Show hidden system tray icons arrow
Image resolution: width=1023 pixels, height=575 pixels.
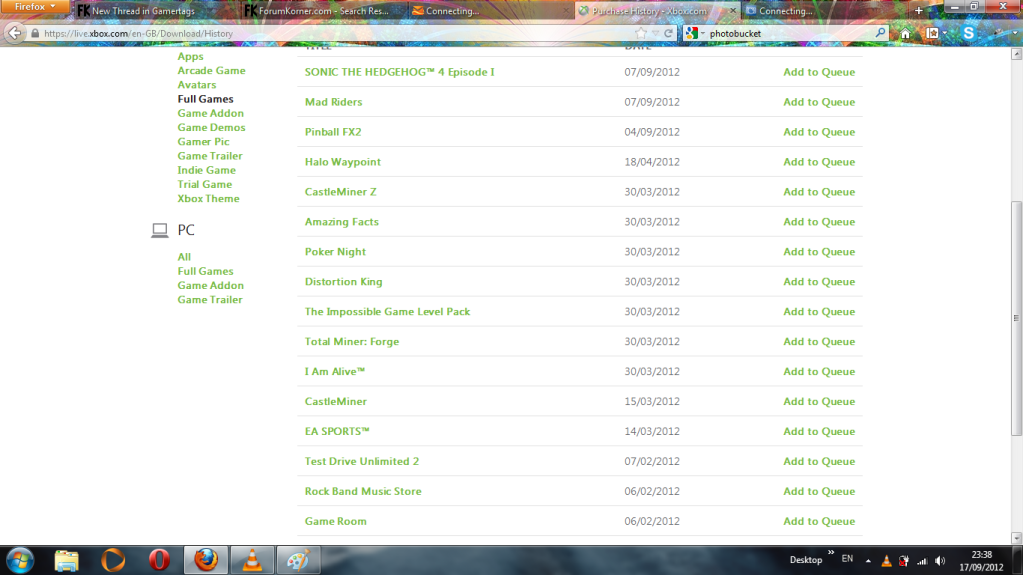(x=868, y=561)
